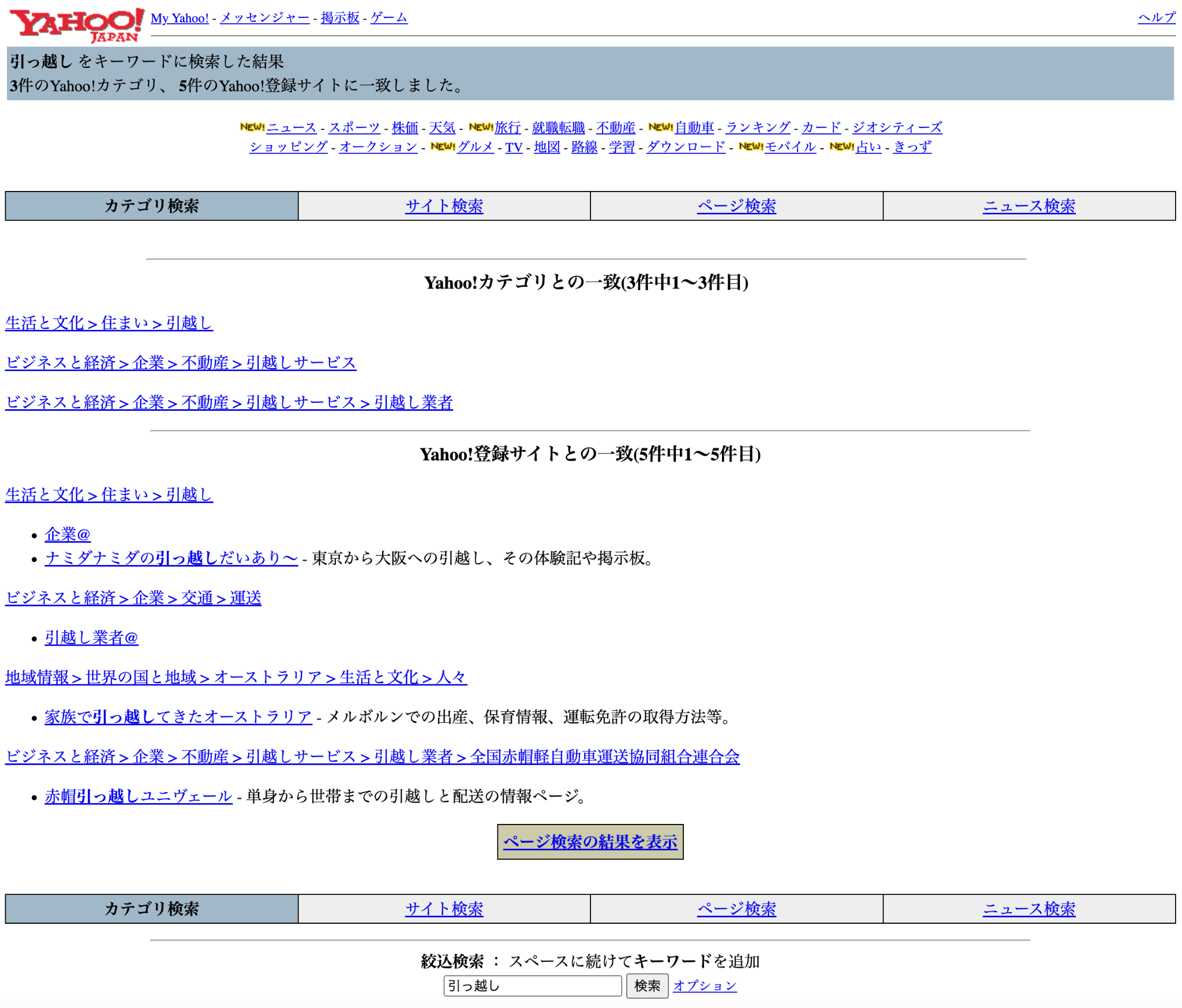Click the keyword search input field
The height and width of the screenshot is (1008, 1182).
[x=532, y=985]
